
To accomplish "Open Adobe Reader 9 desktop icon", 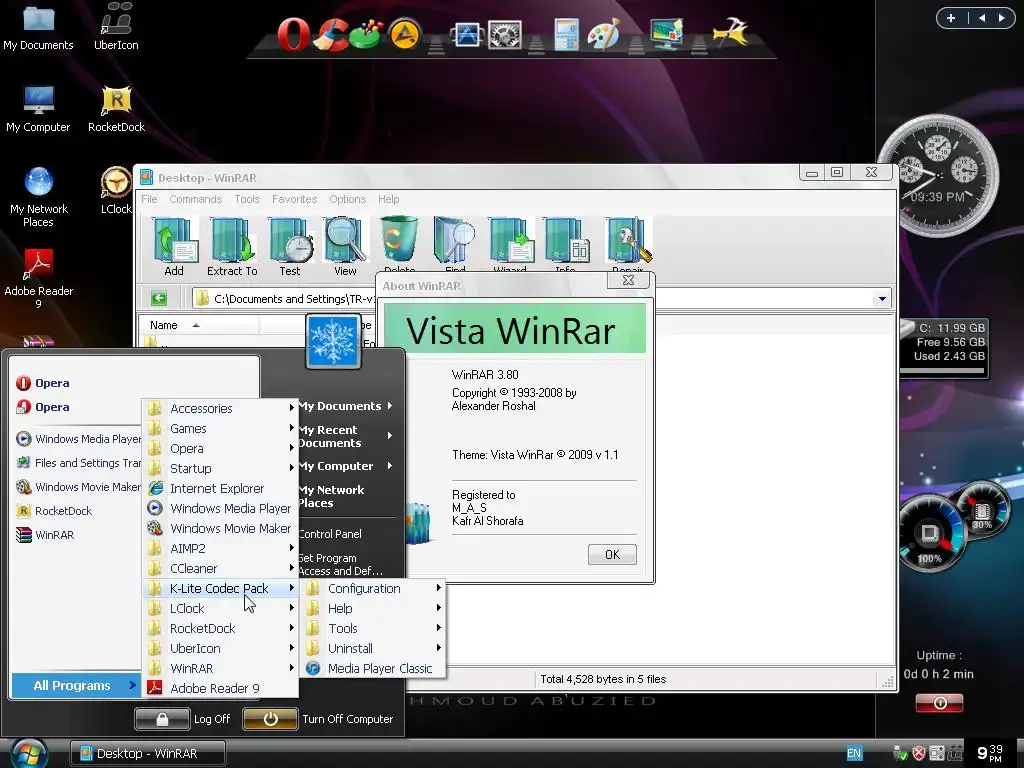I will click(x=39, y=278).
